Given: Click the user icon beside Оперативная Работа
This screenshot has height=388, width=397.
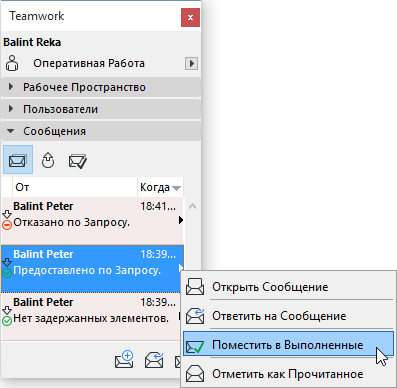Looking at the screenshot, I should pyautogui.click(x=12, y=63).
